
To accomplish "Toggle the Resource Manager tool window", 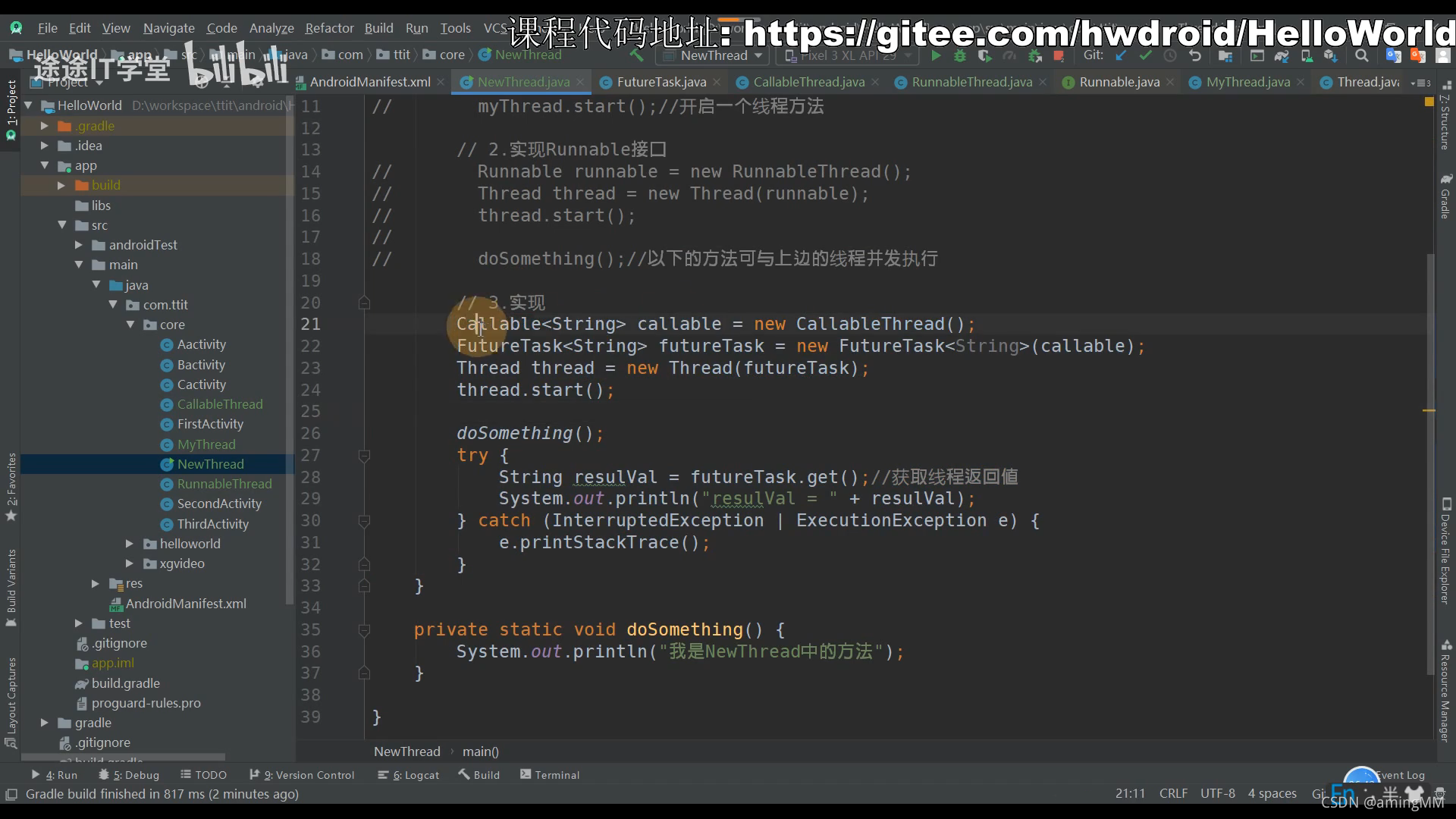I will [x=1445, y=692].
